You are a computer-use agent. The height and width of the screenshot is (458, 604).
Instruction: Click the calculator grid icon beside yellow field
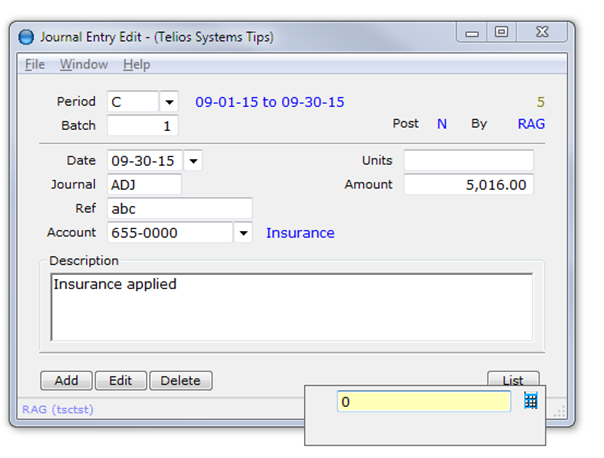[531, 401]
